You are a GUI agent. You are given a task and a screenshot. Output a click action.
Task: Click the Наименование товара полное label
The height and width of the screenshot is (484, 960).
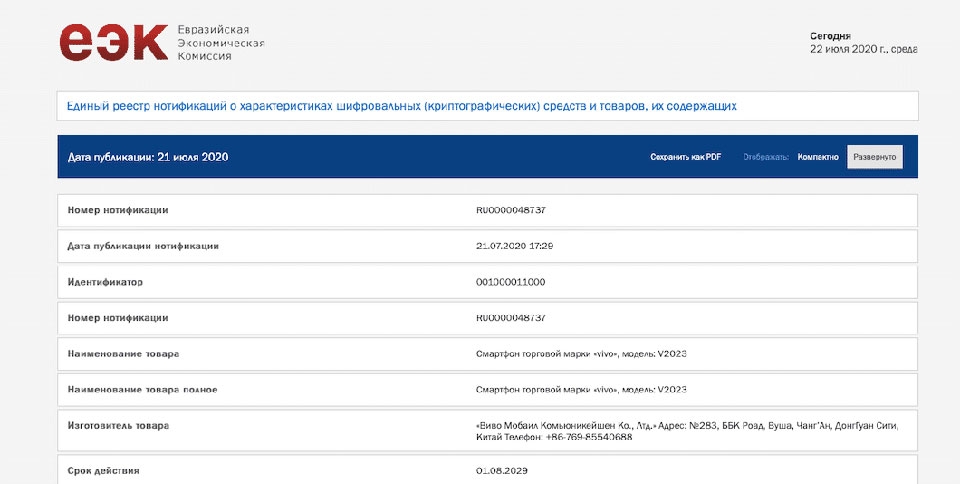[x=143, y=390]
